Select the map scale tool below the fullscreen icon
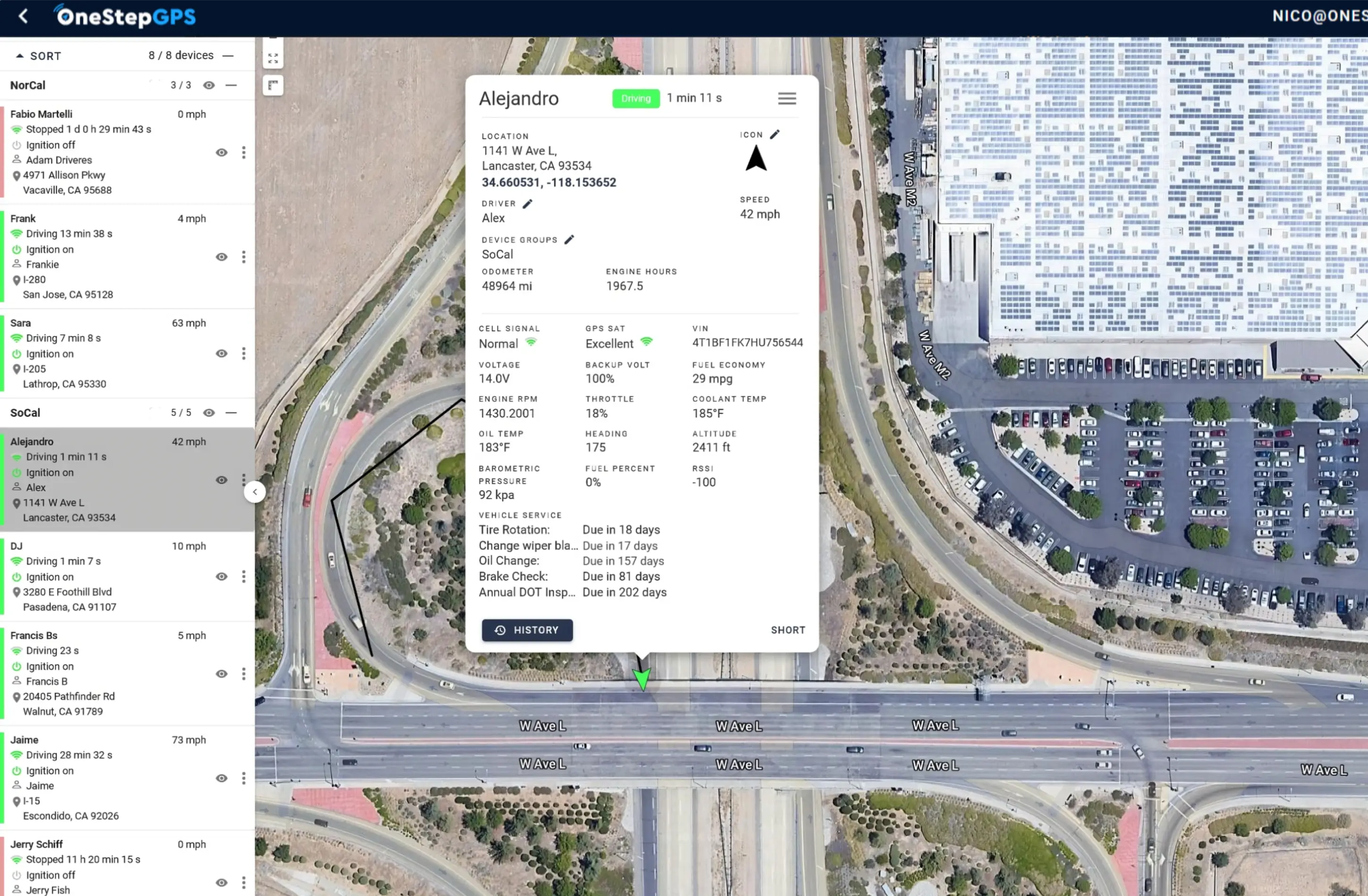 273,85
